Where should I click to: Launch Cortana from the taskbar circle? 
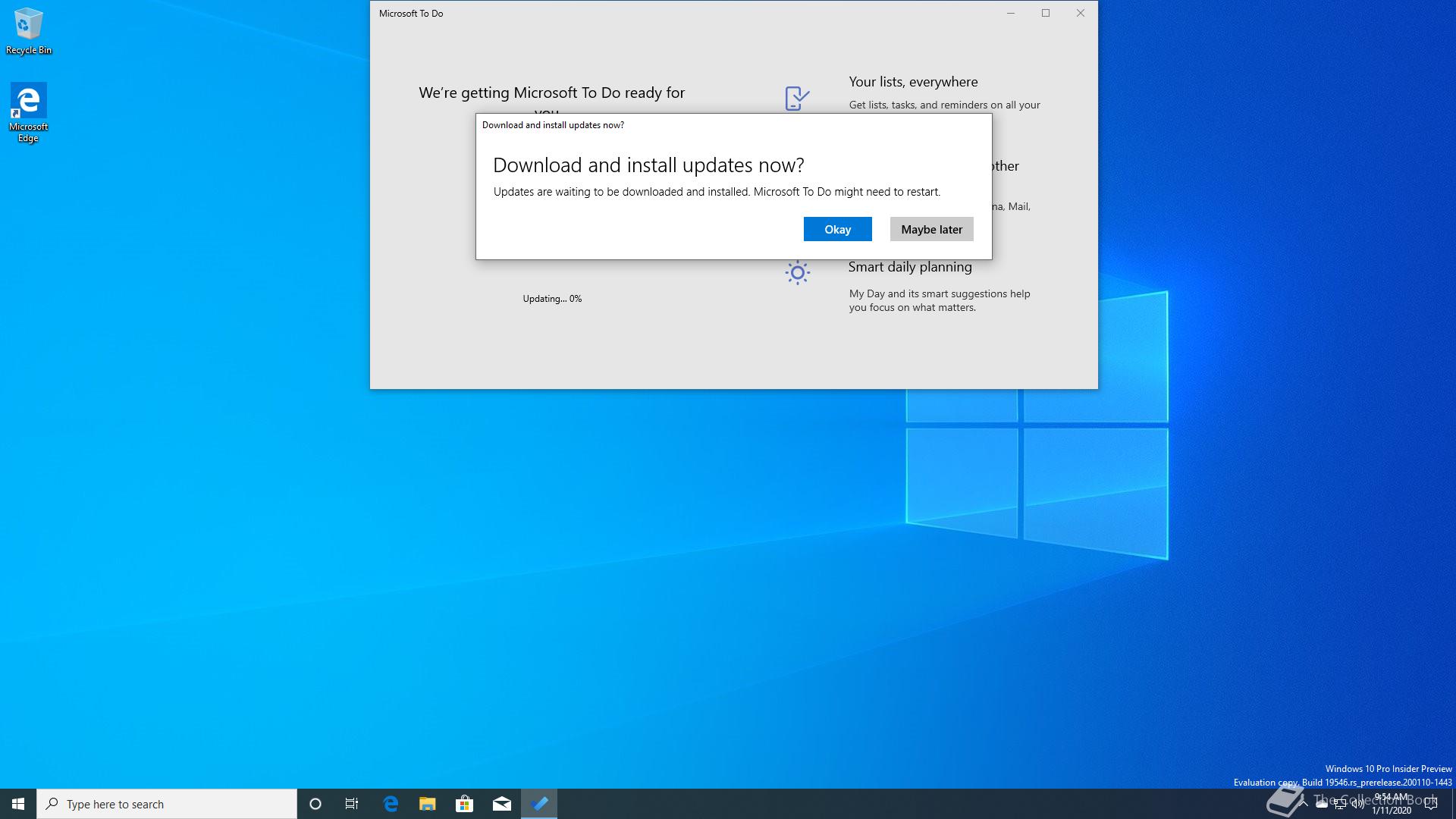pos(315,804)
